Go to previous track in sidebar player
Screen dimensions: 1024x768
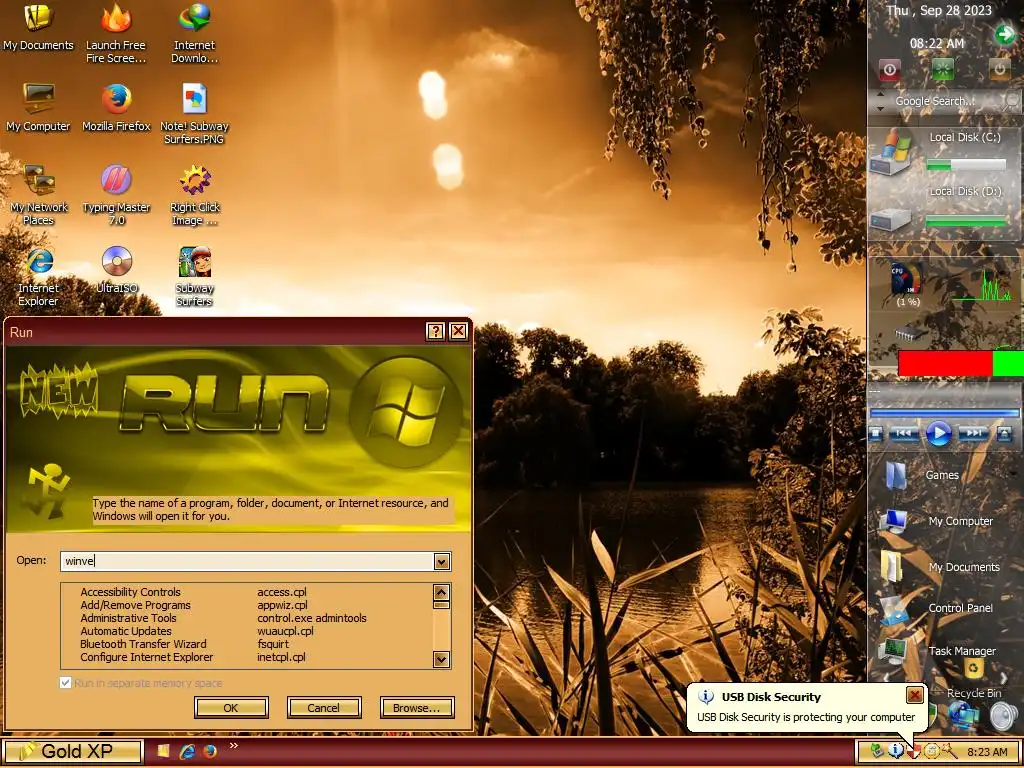(904, 433)
